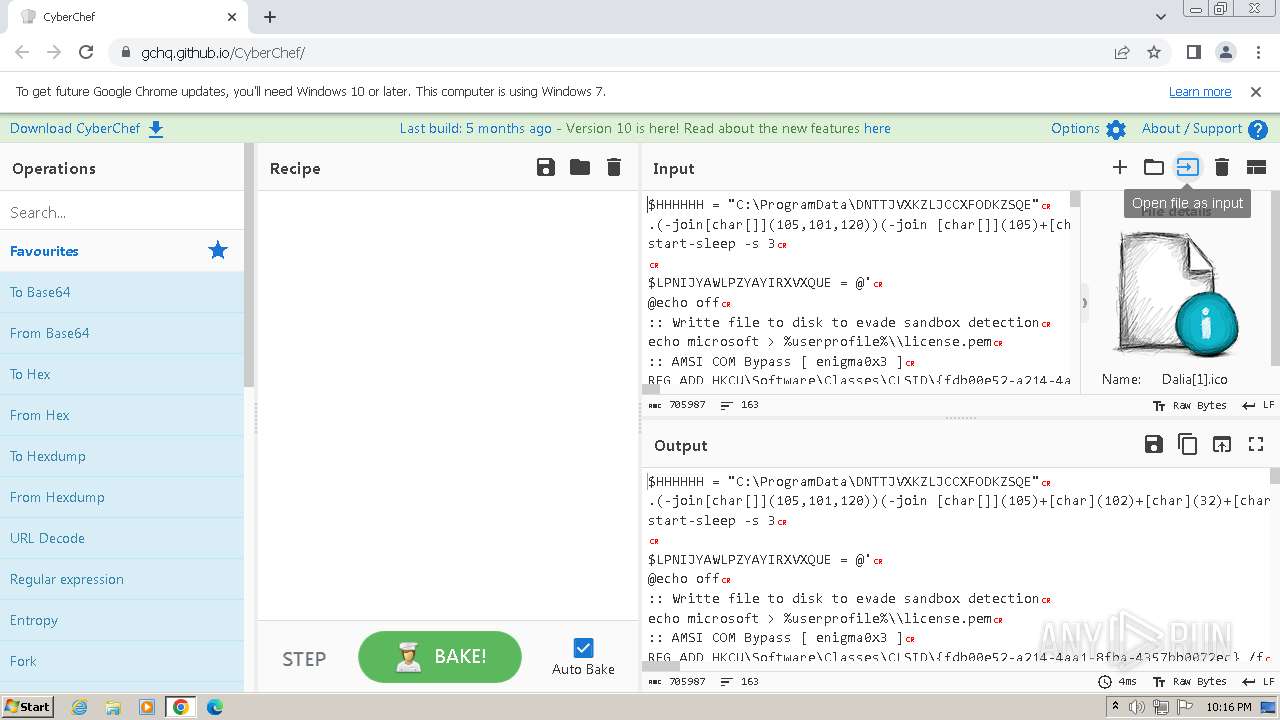Toggle Auto Bake checkbox
Image resolution: width=1280 pixels, height=720 pixels.
pos(584,648)
